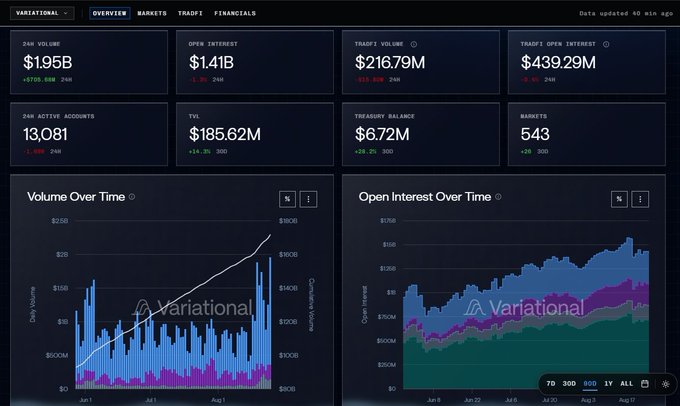
Task: Click the TradFi Open Interest info icon
Action: (606, 44)
